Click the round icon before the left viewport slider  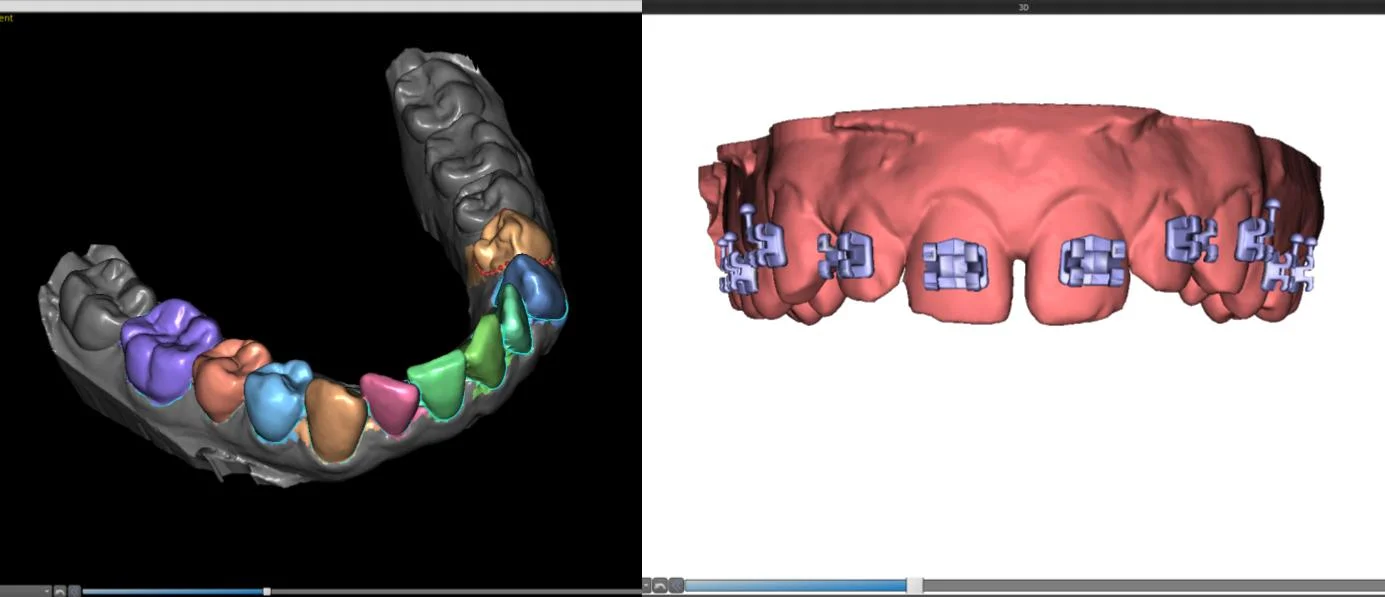coord(75,591)
